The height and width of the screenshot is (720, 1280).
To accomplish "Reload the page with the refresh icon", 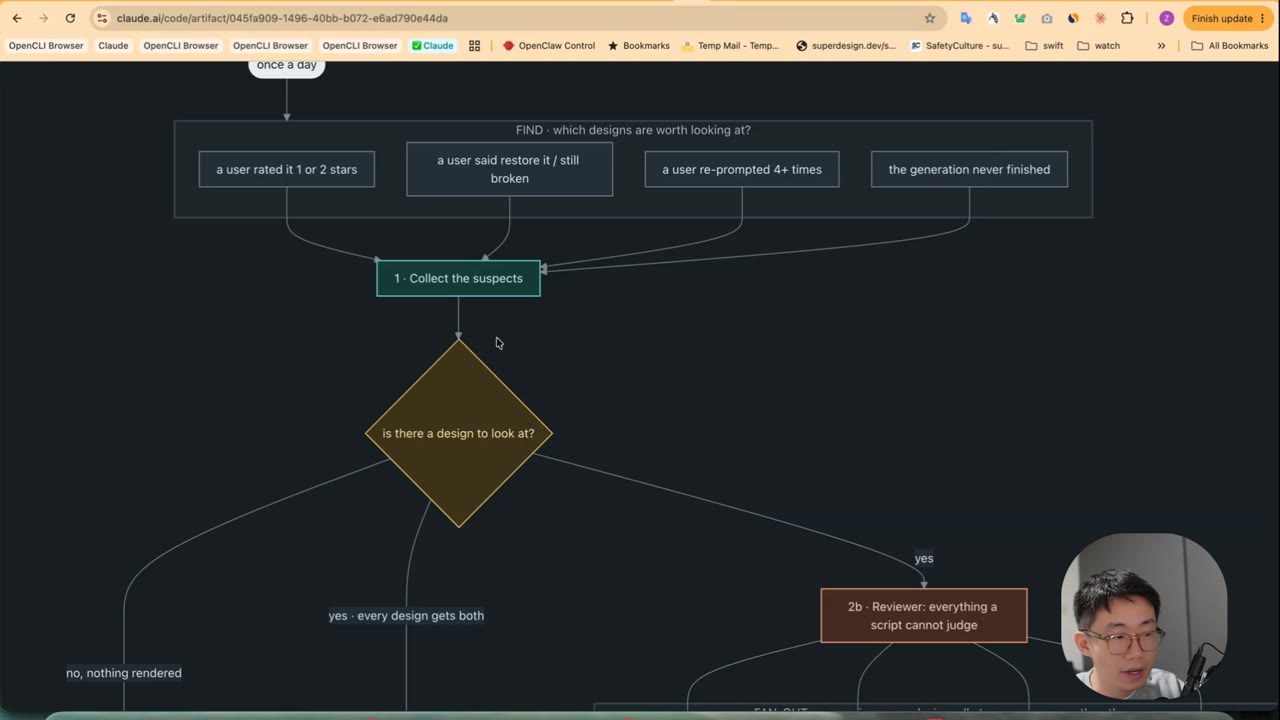I will (x=70, y=18).
